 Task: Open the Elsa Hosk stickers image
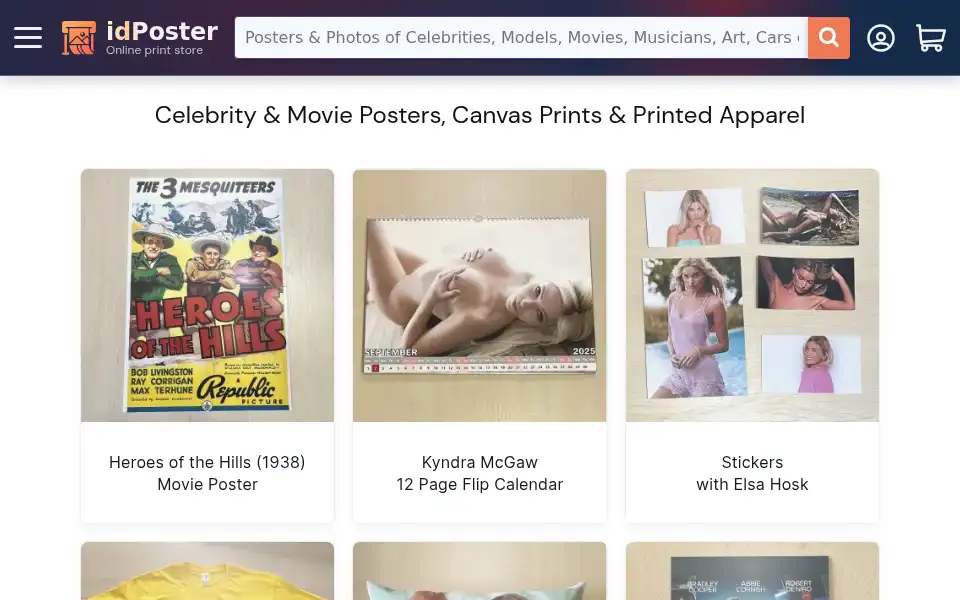point(752,295)
